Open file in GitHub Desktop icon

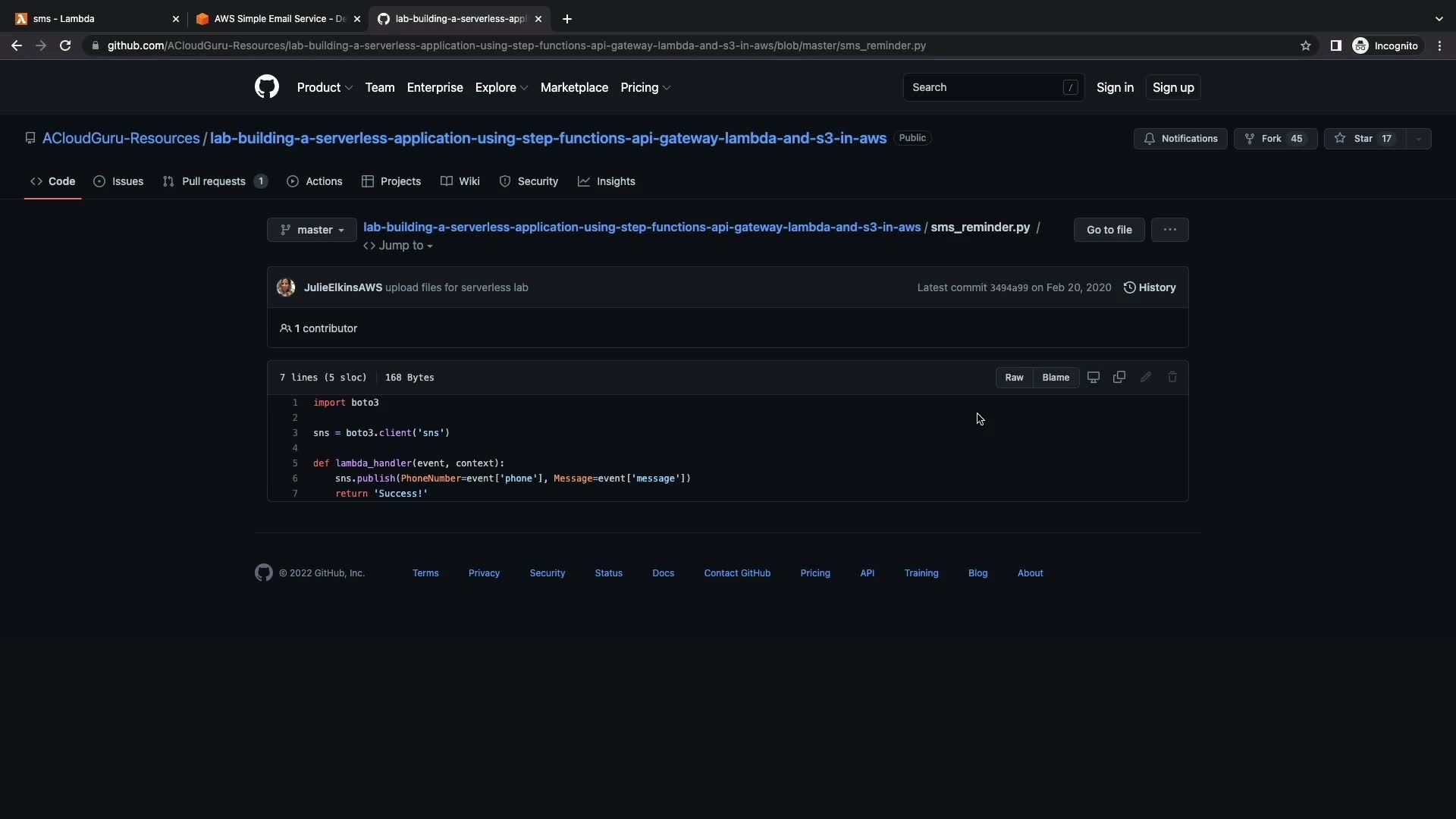tap(1093, 377)
